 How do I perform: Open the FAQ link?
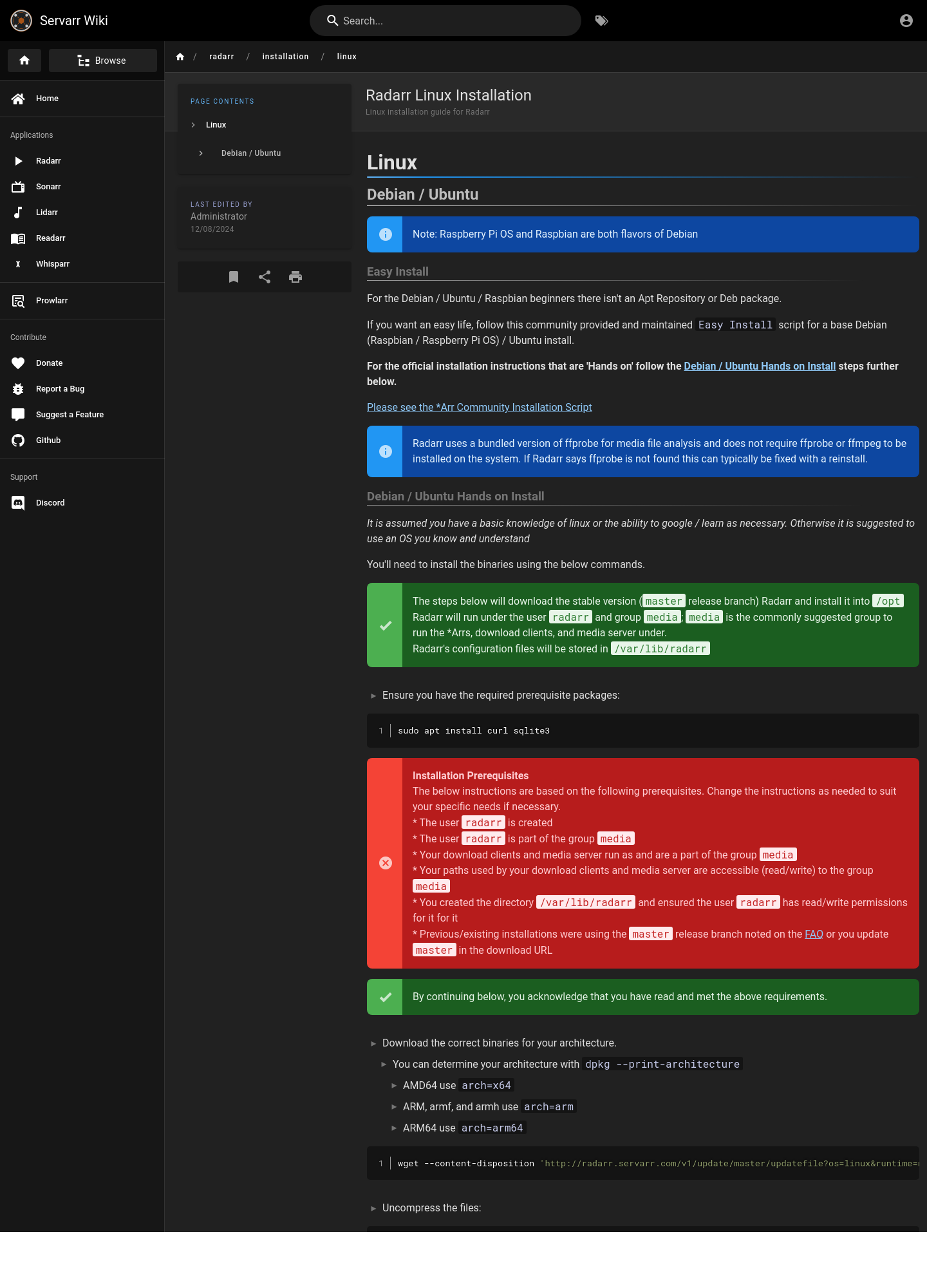tap(814, 934)
